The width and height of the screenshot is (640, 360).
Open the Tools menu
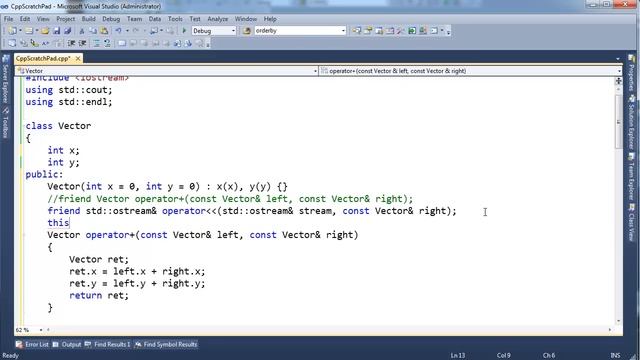[175, 19]
